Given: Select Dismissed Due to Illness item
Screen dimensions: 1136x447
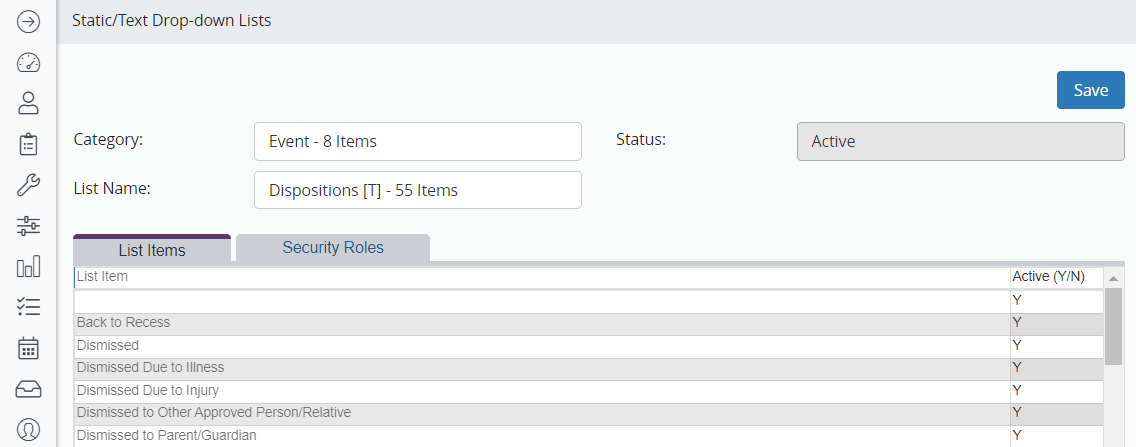Looking at the screenshot, I should coord(542,368).
